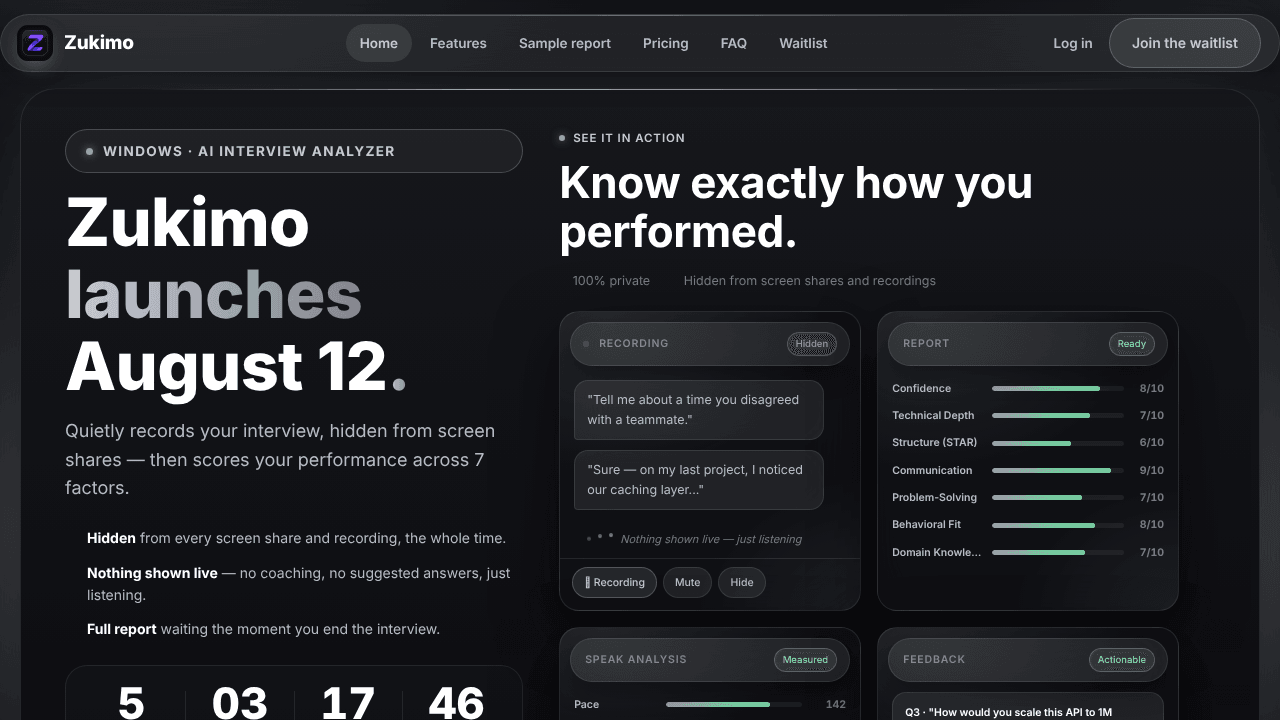Screen dimensions: 1280x720
Task: Click the Log in link
Action: 1073,43
